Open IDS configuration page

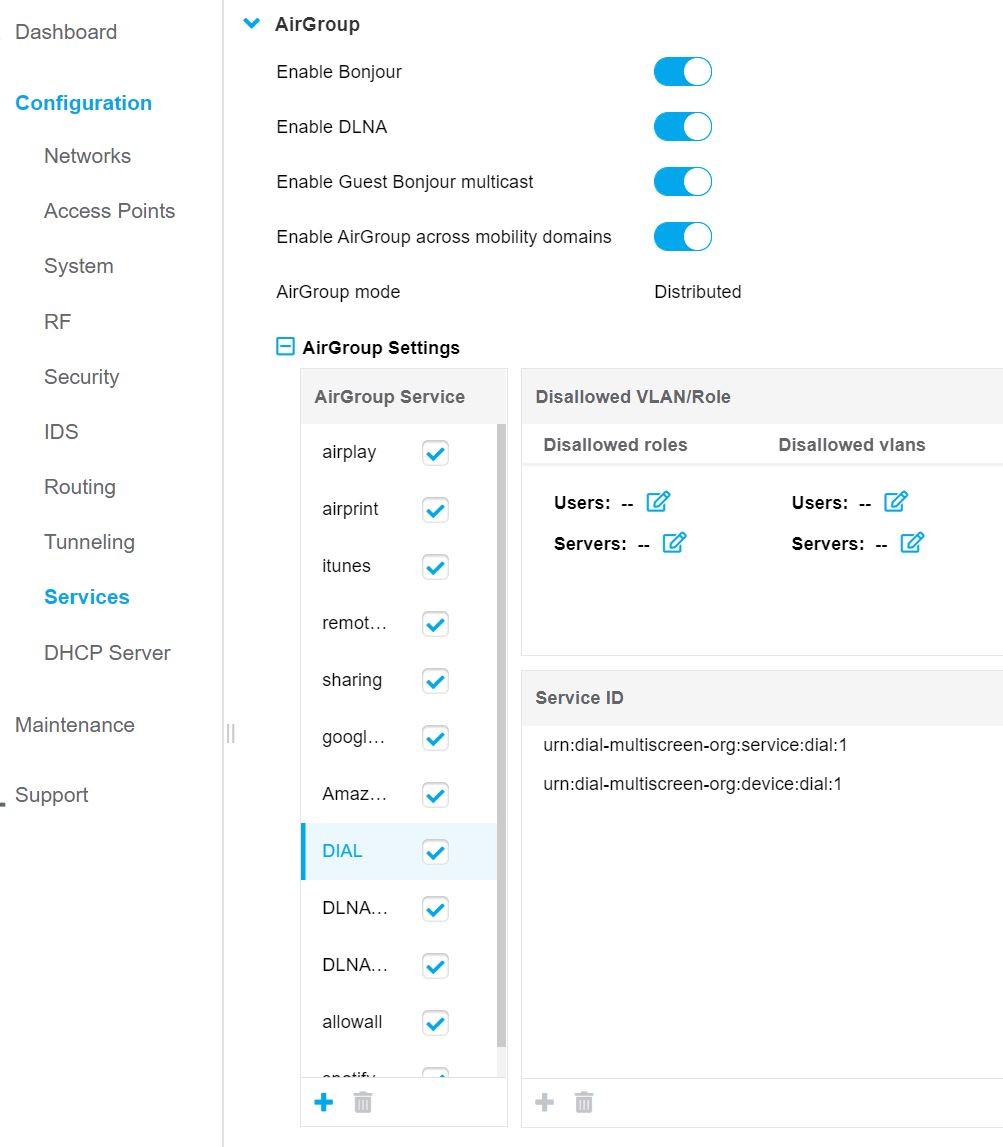[61, 432]
